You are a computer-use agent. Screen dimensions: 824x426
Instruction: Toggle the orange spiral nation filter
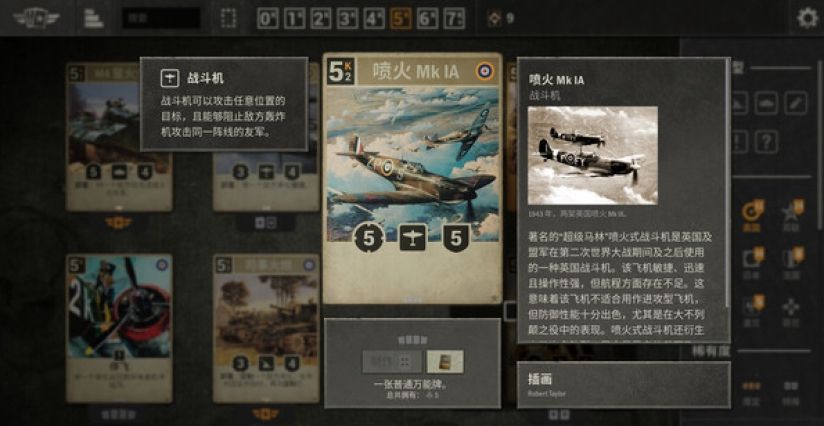tap(751, 213)
